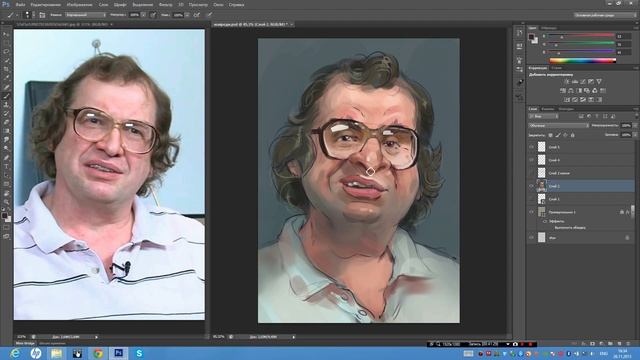
Task: Hide the selected Слой 2 layer
Action: click(531, 186)
